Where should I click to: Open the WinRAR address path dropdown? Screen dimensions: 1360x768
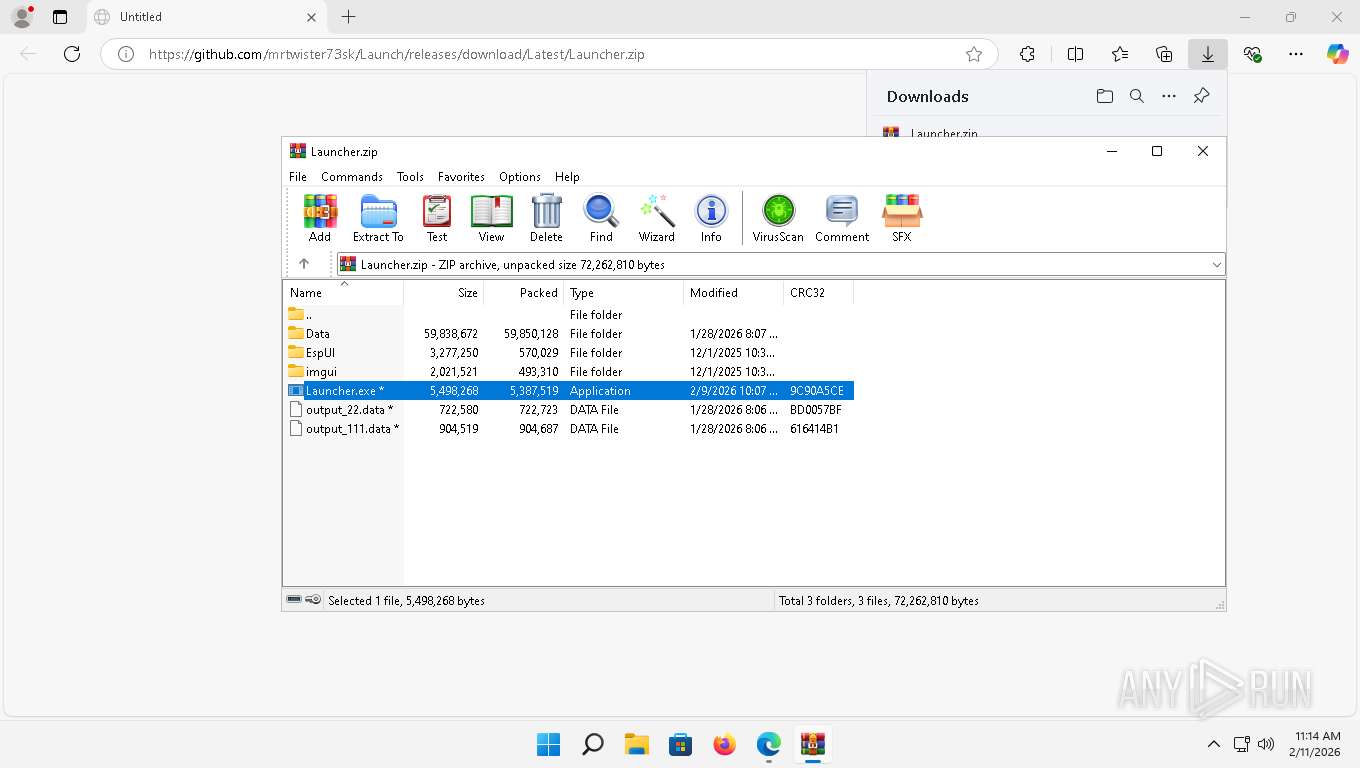1217,264
